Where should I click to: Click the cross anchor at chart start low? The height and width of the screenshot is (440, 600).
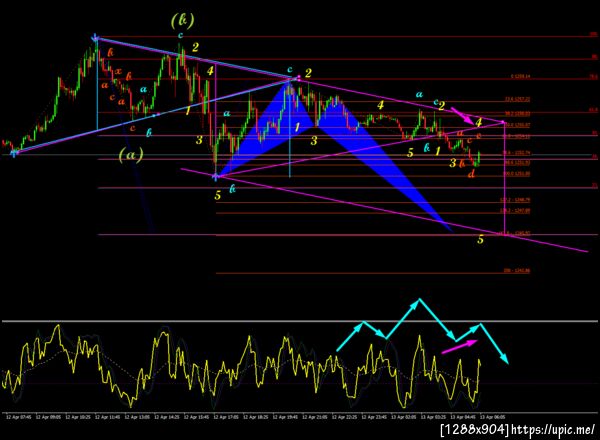tap(14, 153)
